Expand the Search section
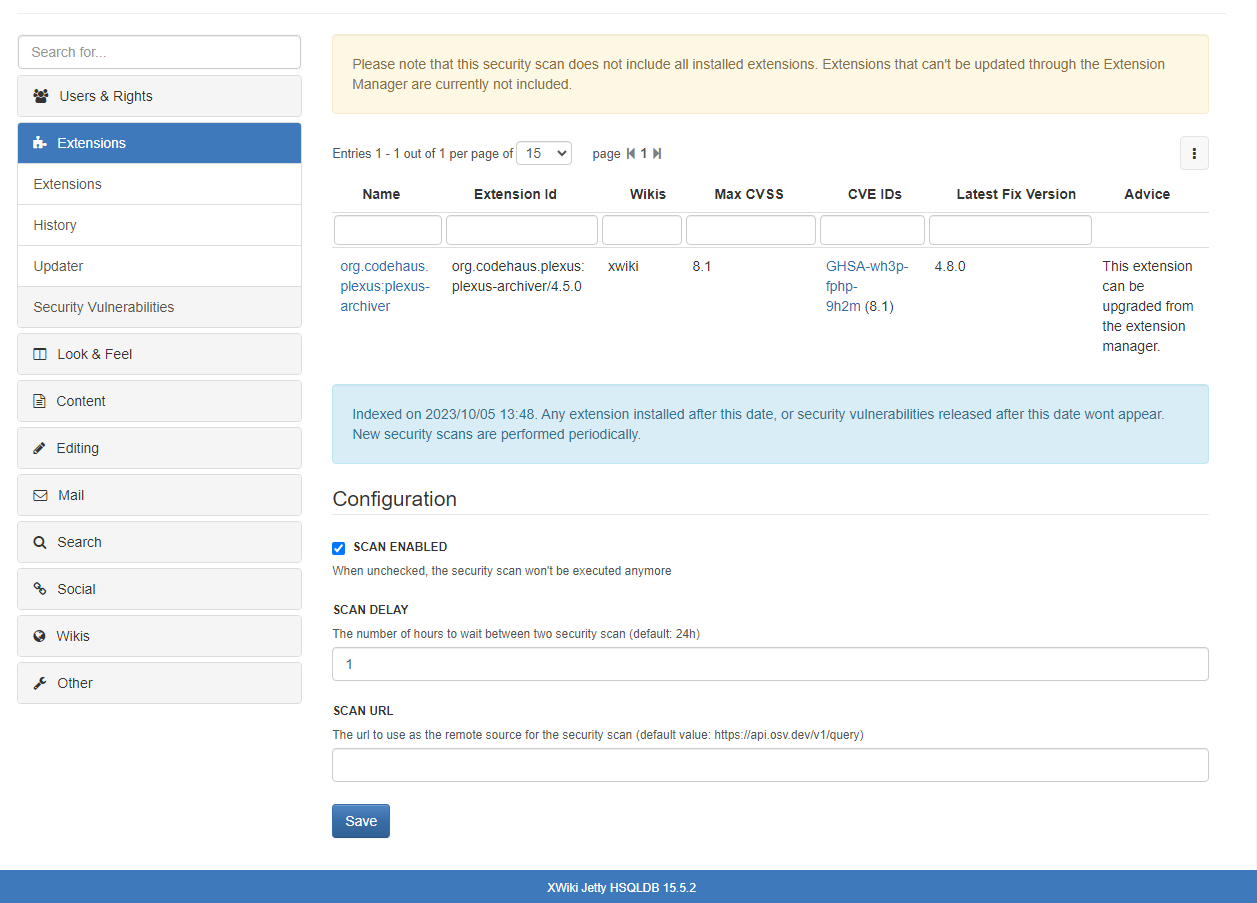 pos(159,542)
